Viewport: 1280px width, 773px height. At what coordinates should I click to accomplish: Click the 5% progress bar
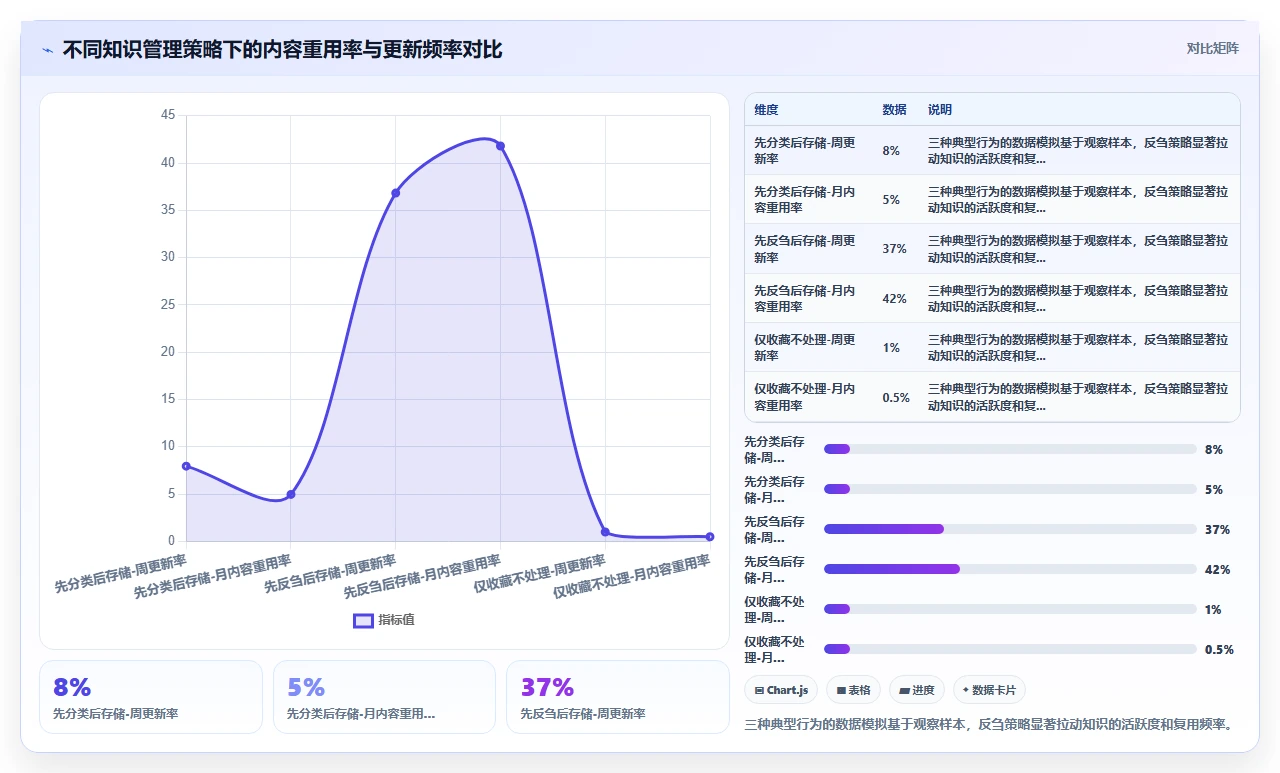coord(1010,489)
